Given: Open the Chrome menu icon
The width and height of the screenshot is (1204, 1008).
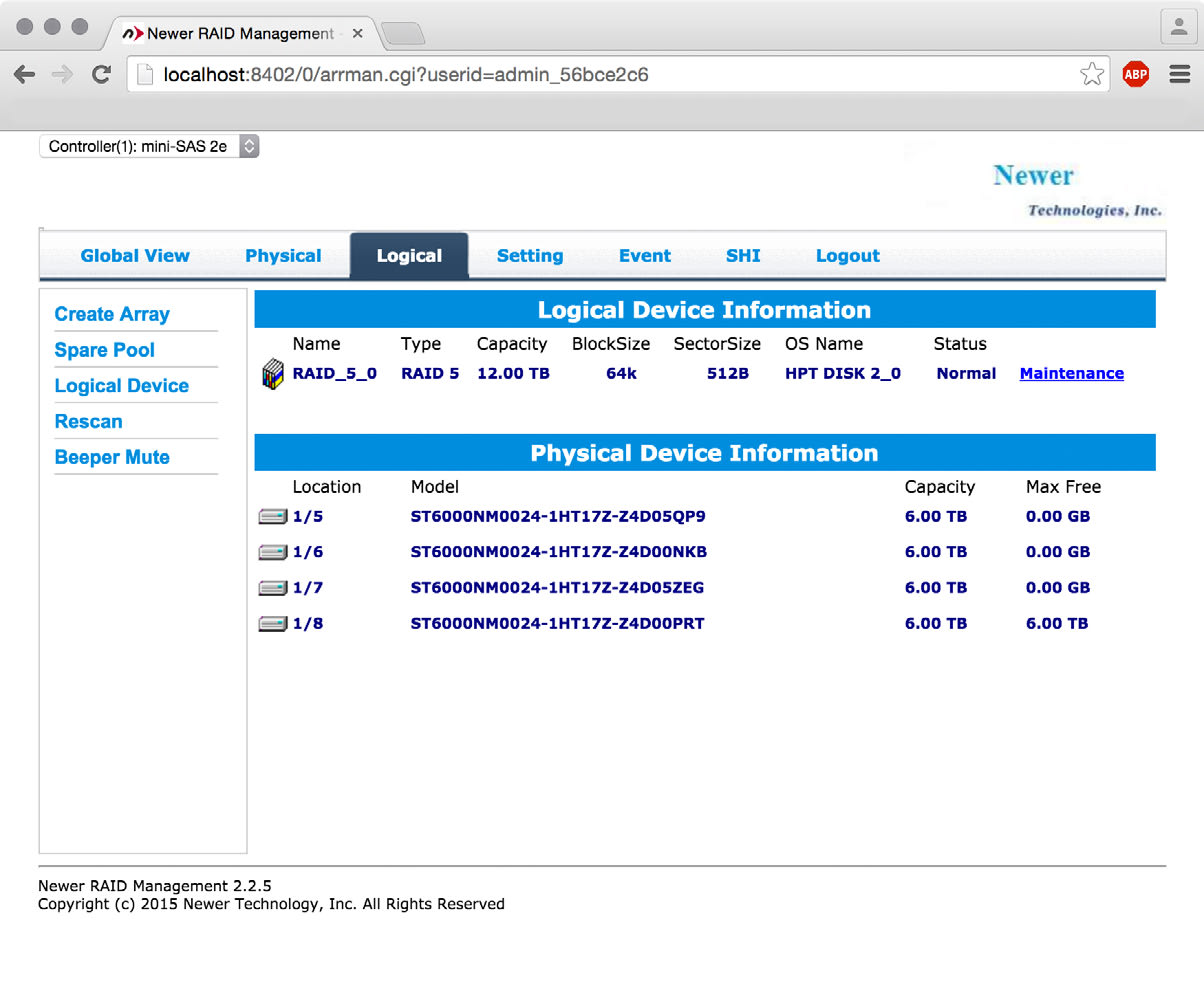Looking at the screenshot, I should 1179,73.
